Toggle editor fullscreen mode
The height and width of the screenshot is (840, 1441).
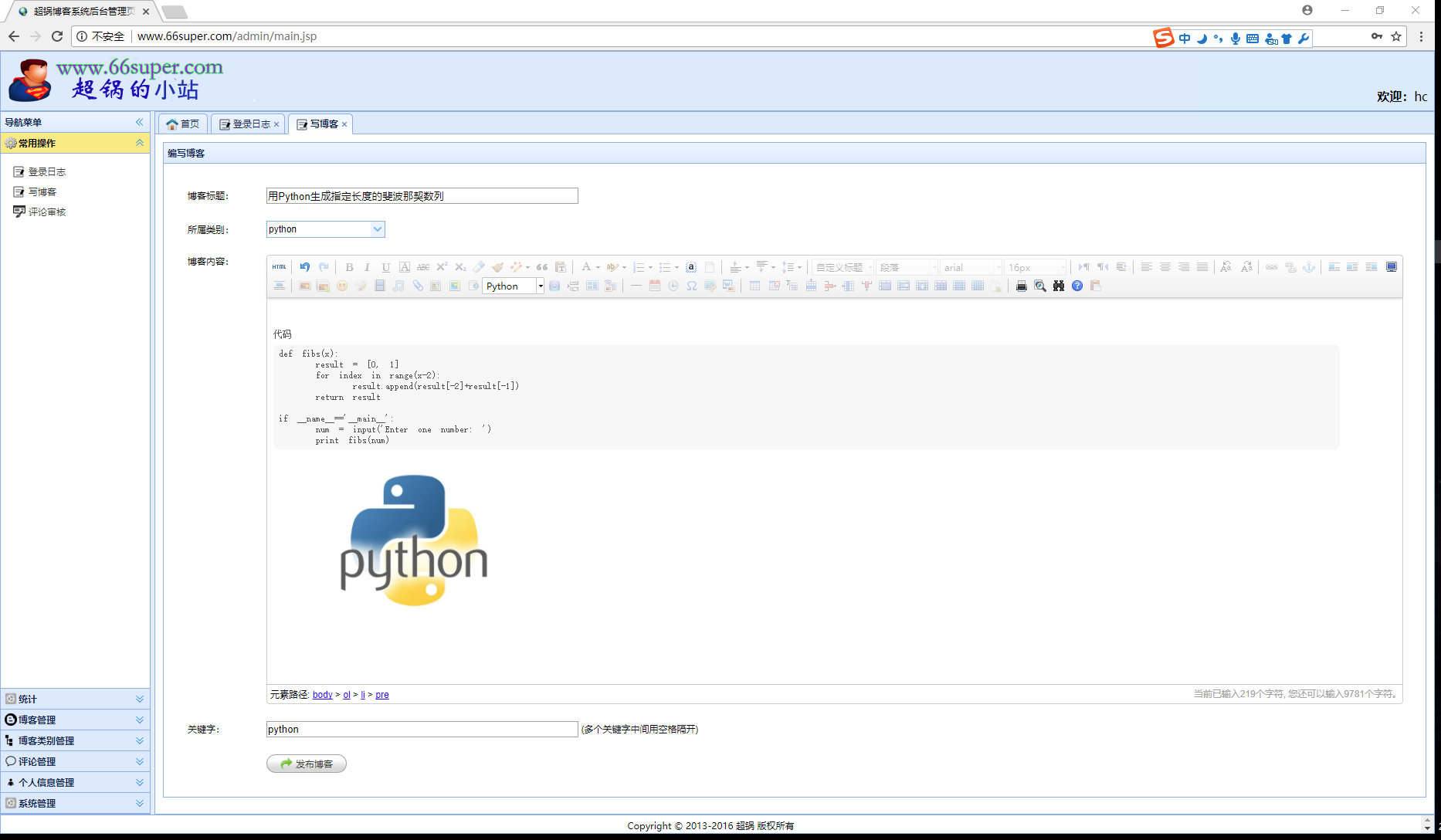(1391, 267)
